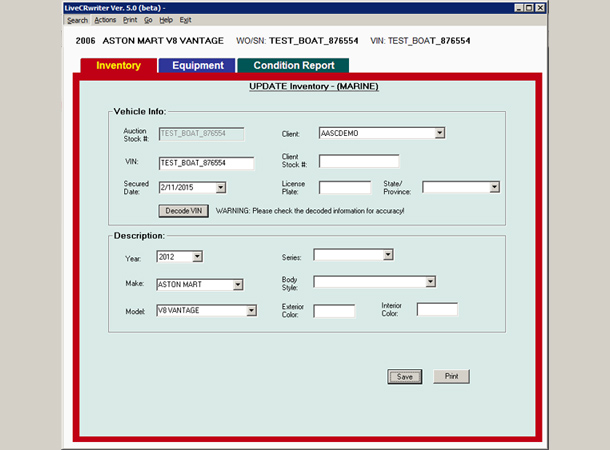610x450 pixels.
Task: Switch to the Inventory tab
Action: click(x=119, y=65)
